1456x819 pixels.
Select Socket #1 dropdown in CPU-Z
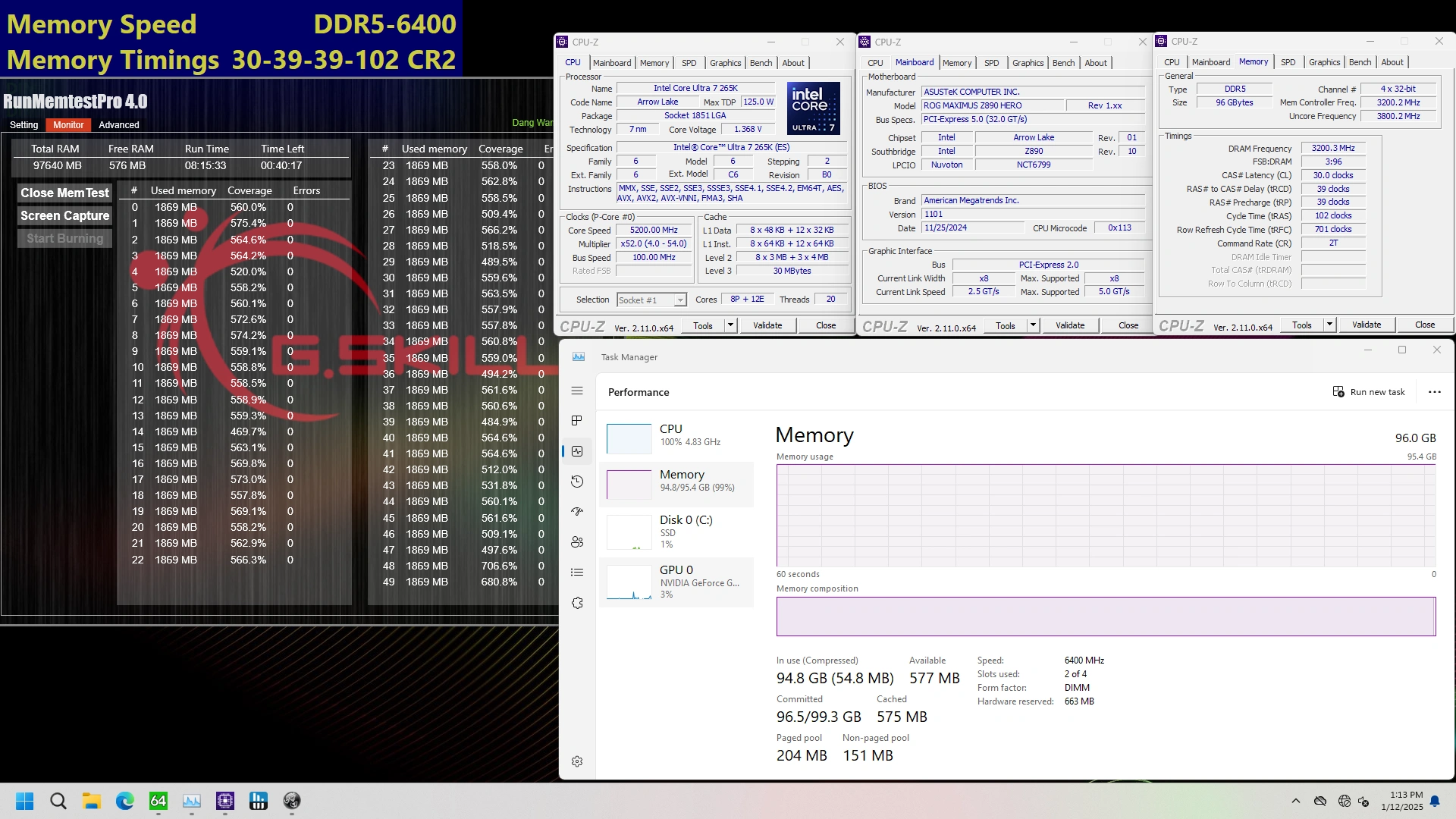point(649,299)
